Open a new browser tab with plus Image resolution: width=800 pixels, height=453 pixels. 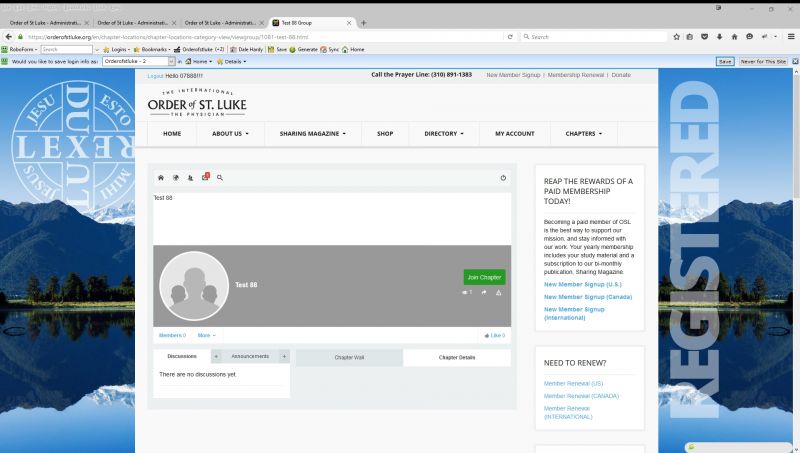coord(363,23)
